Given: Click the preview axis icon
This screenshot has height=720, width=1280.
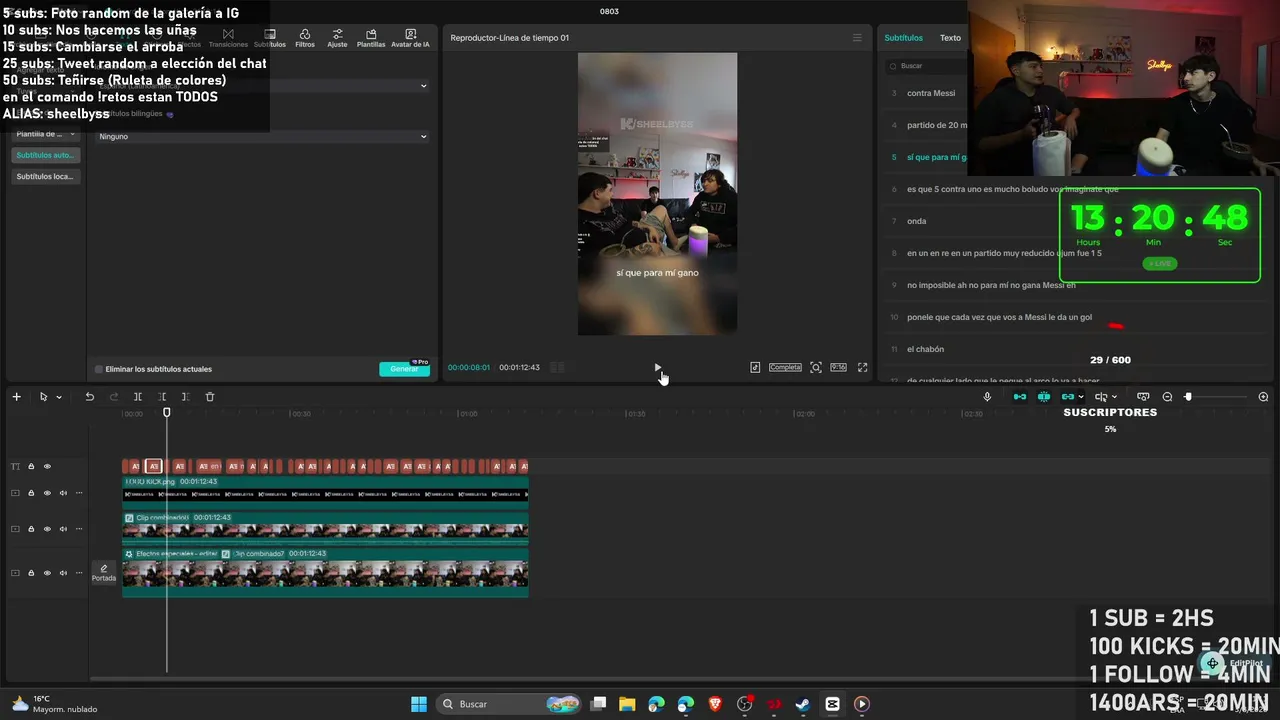Looking at the screenshot, I should pos(1101,397).
